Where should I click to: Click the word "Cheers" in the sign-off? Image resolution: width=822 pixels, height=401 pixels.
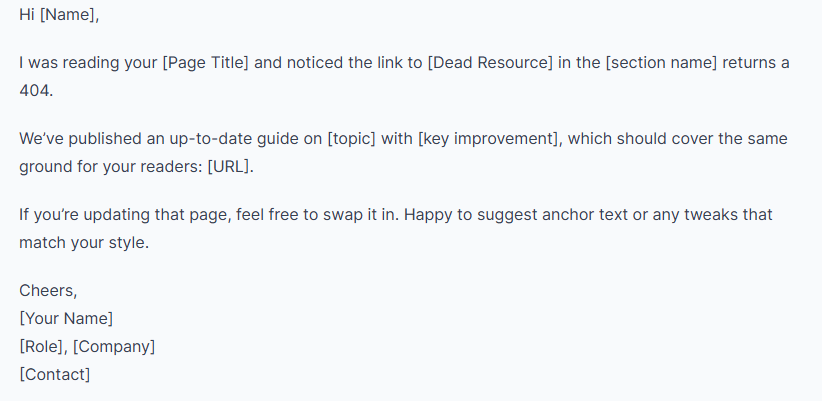tap(46, 291)
